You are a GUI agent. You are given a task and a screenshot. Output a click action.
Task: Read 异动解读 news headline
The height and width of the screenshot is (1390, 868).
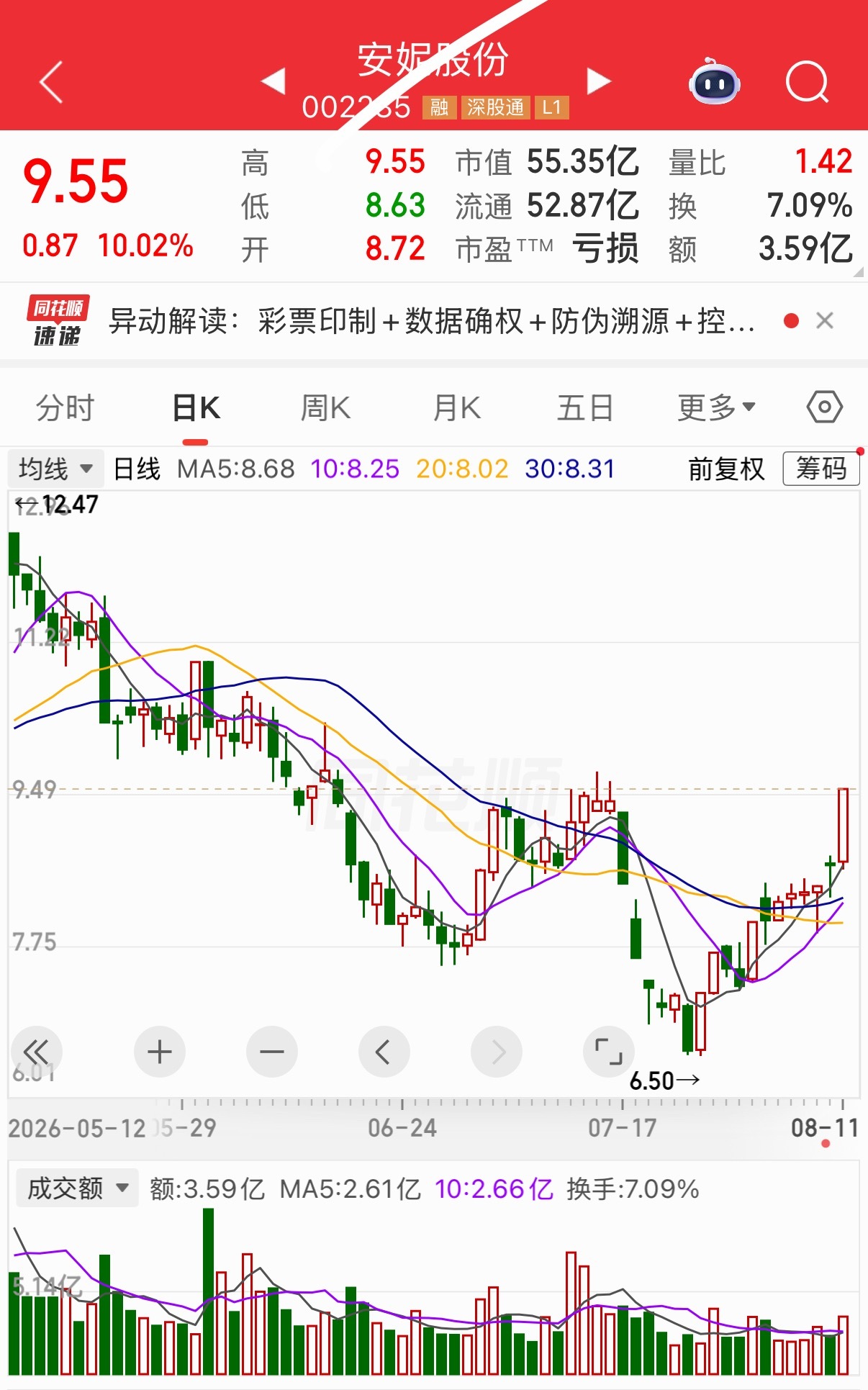click(x=432, y=321)
